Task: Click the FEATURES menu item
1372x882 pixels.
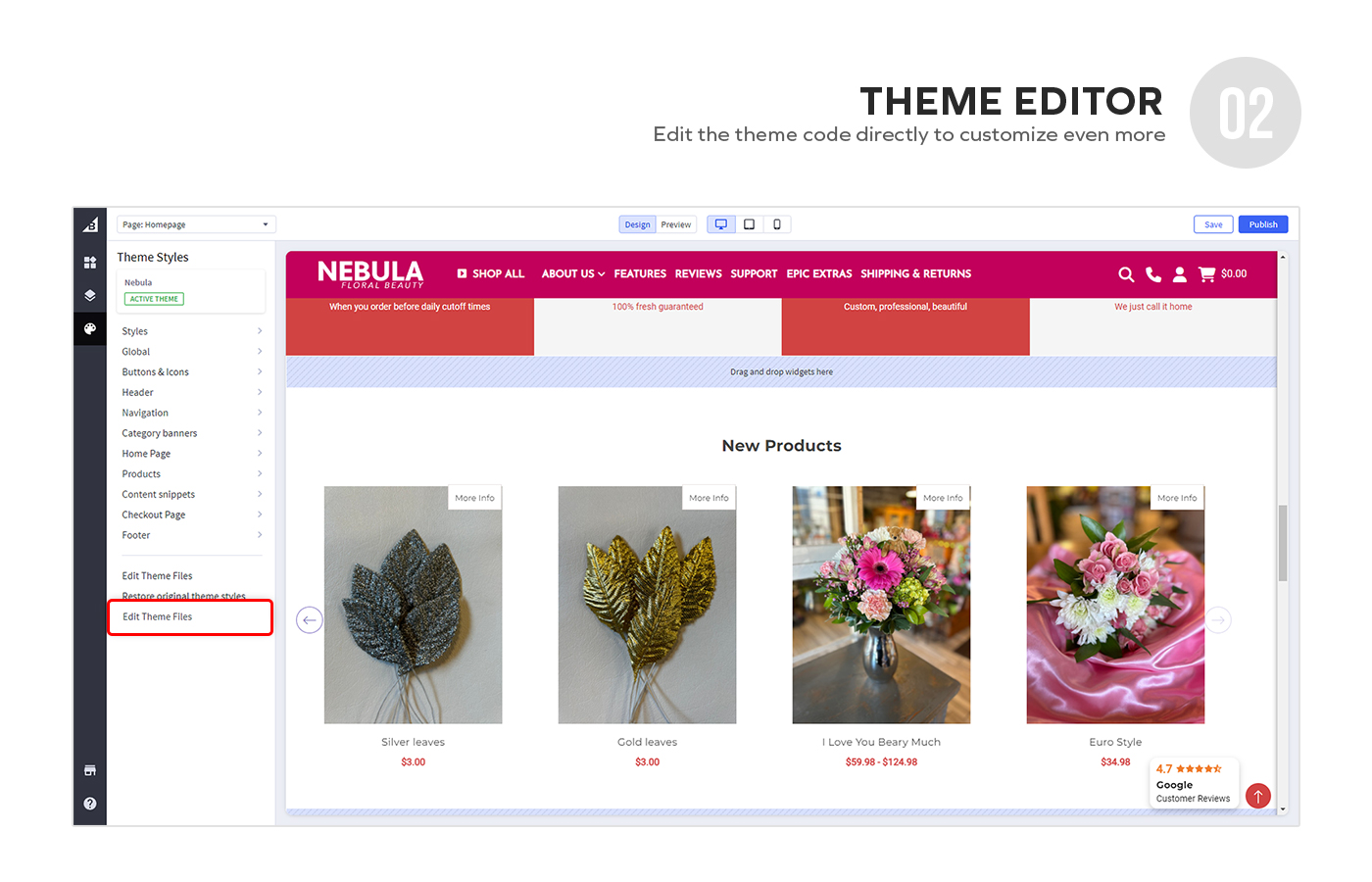Action: click(x=640, y=274)
